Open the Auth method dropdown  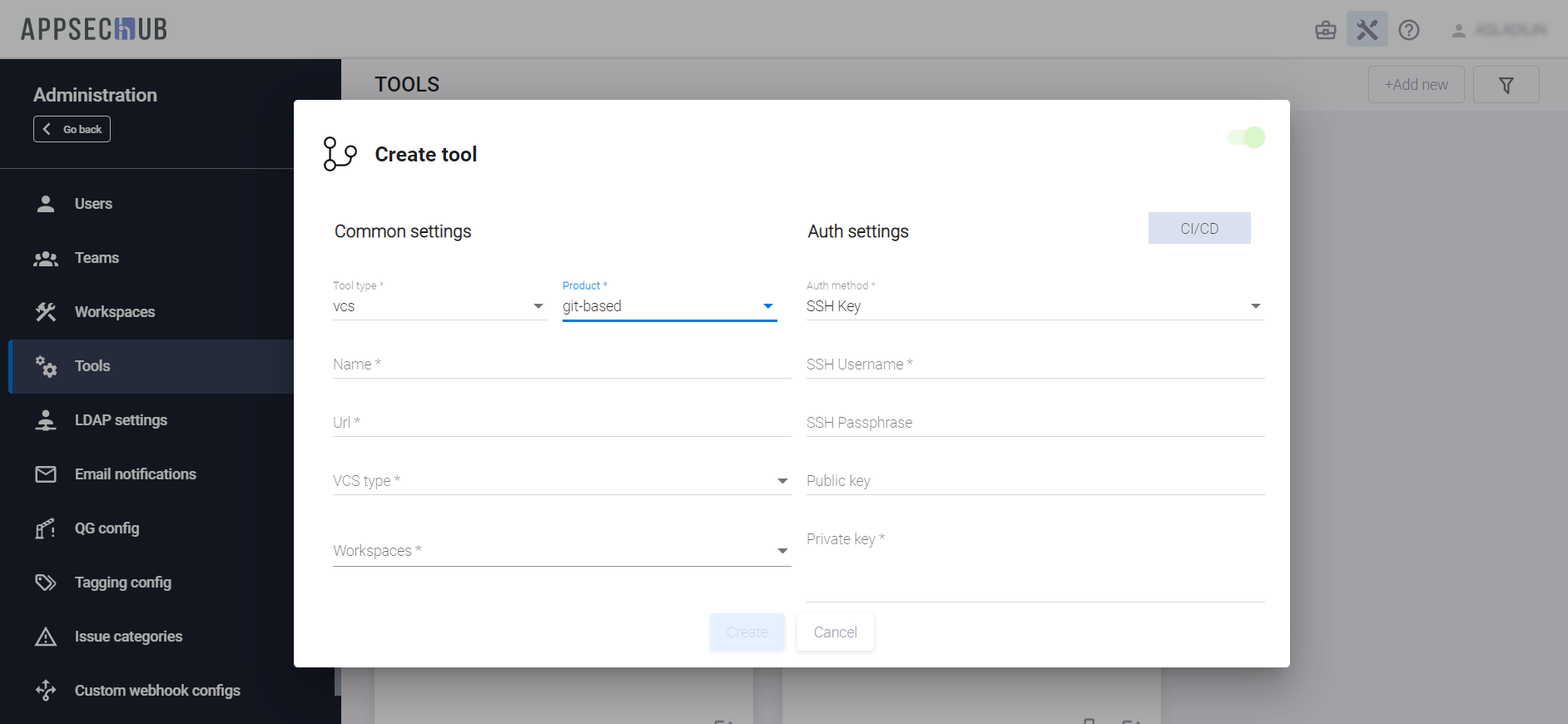1035,306
